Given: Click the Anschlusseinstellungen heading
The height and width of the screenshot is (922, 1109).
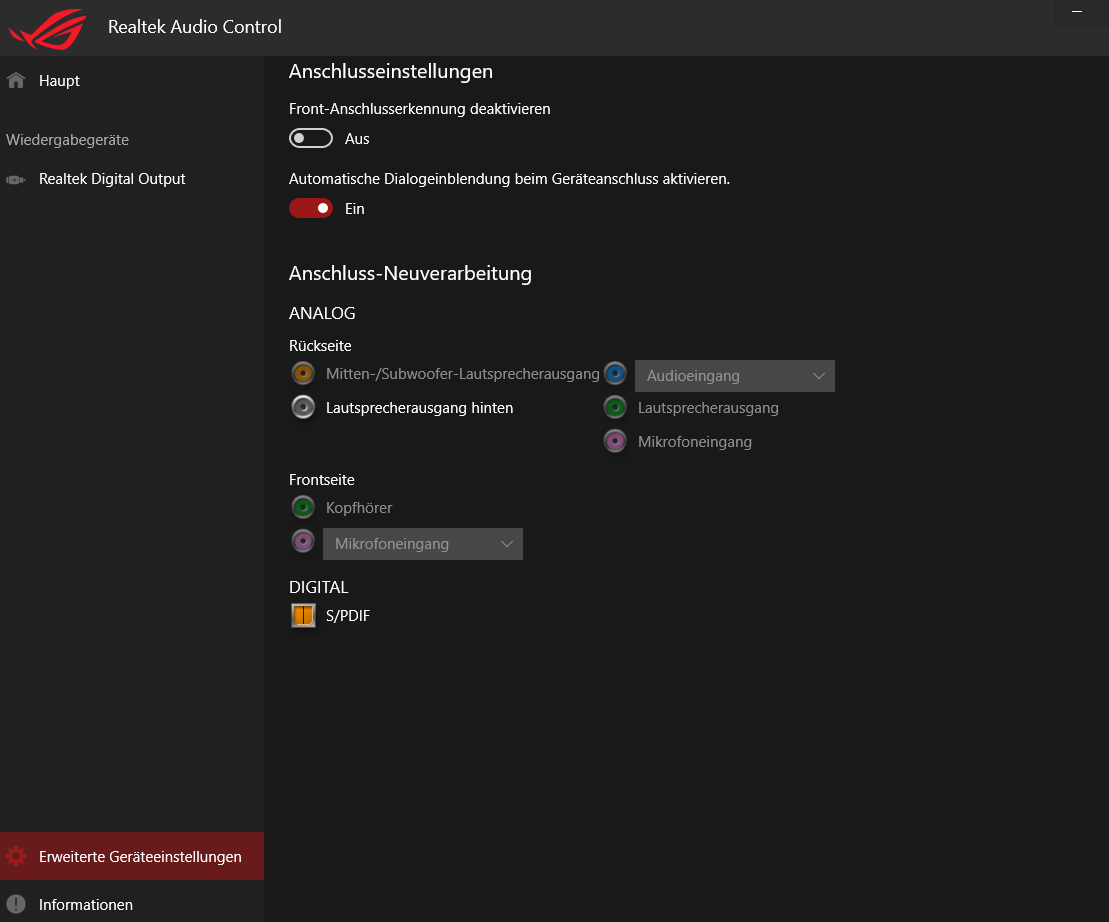Looking at the screenshot, I should point(390,71).
